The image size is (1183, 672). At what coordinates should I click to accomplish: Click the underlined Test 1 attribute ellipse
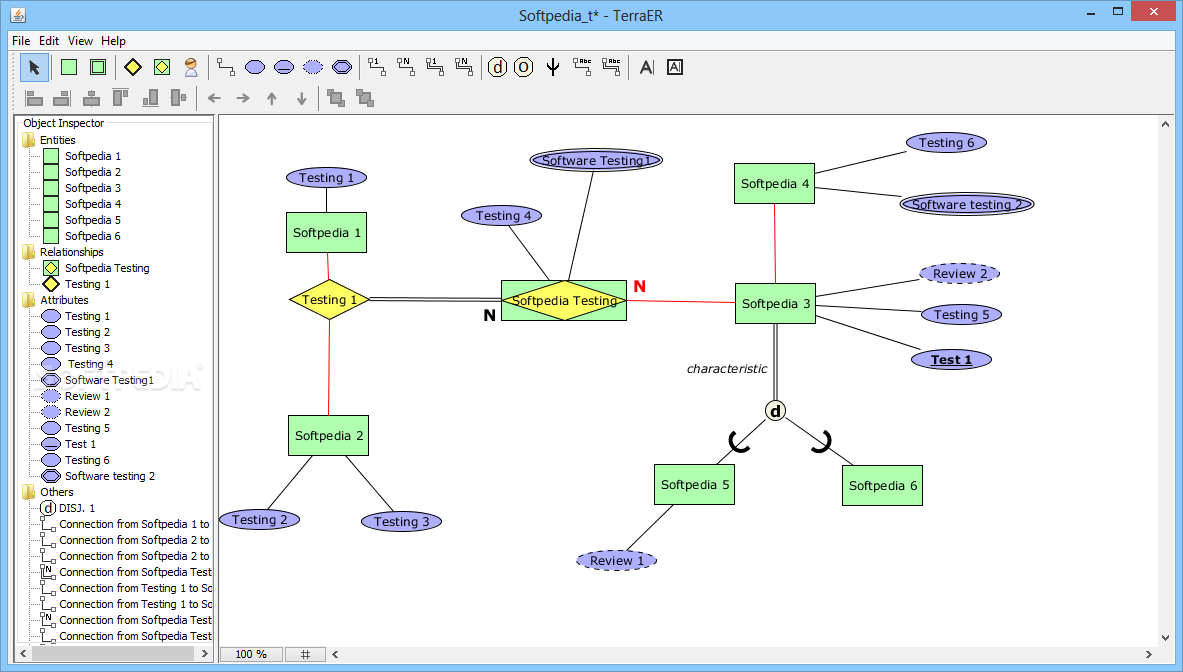click(x=951, y=360)
